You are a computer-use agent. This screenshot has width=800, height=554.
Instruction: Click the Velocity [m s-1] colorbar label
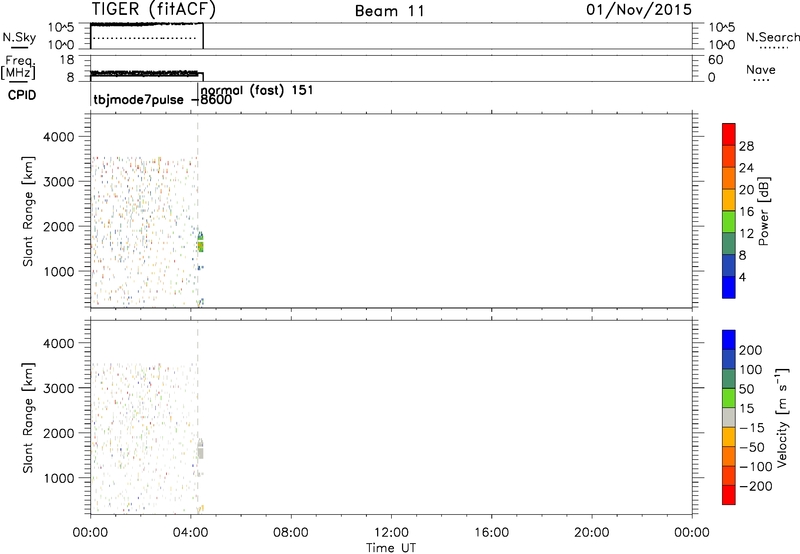[782, 417]
